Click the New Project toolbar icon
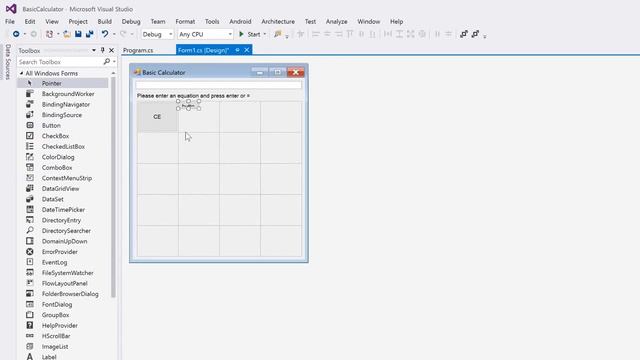 [49, 34]
